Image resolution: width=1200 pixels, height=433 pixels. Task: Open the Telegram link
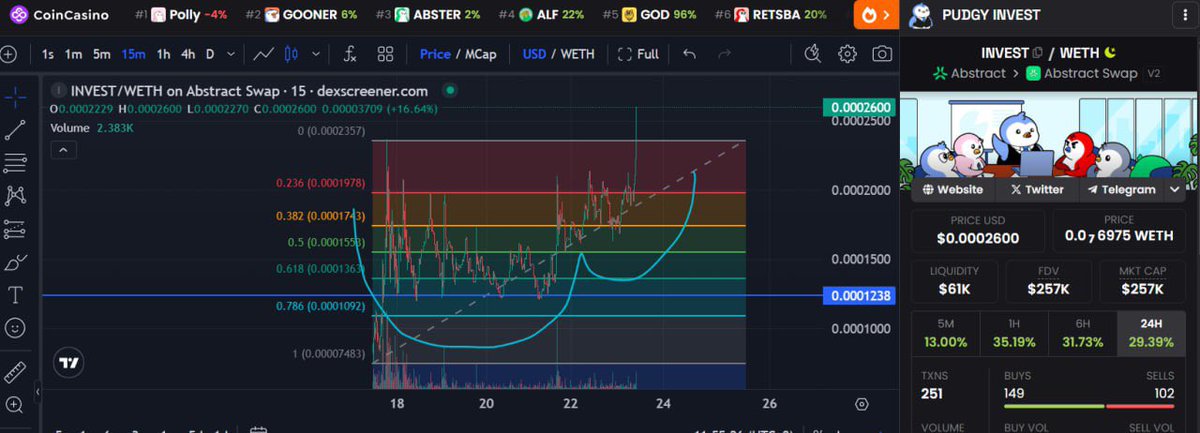(x=1121, y=189)
